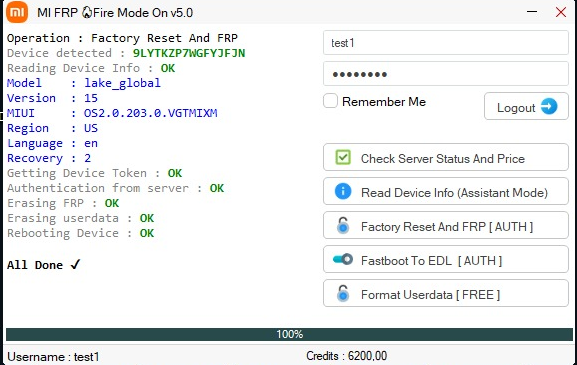Enable the Remember Me checkbox
This screenshot has height=365, width=577.
pyautogui.click(x=330, y=101)
